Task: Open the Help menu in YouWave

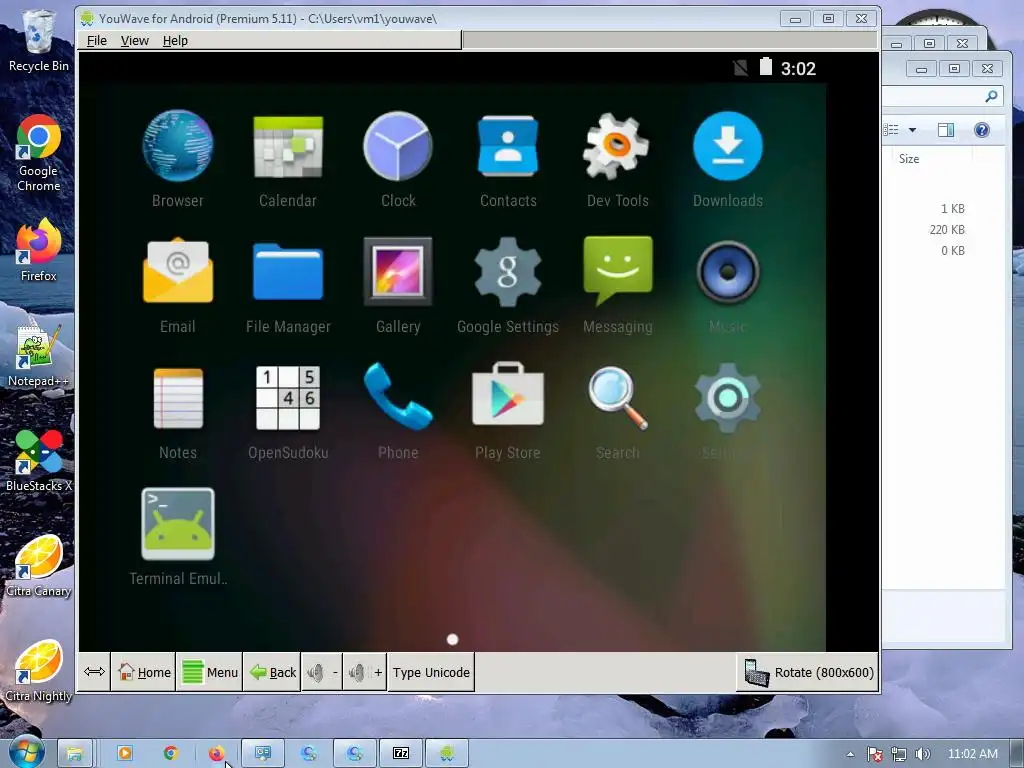Action: 175,40
